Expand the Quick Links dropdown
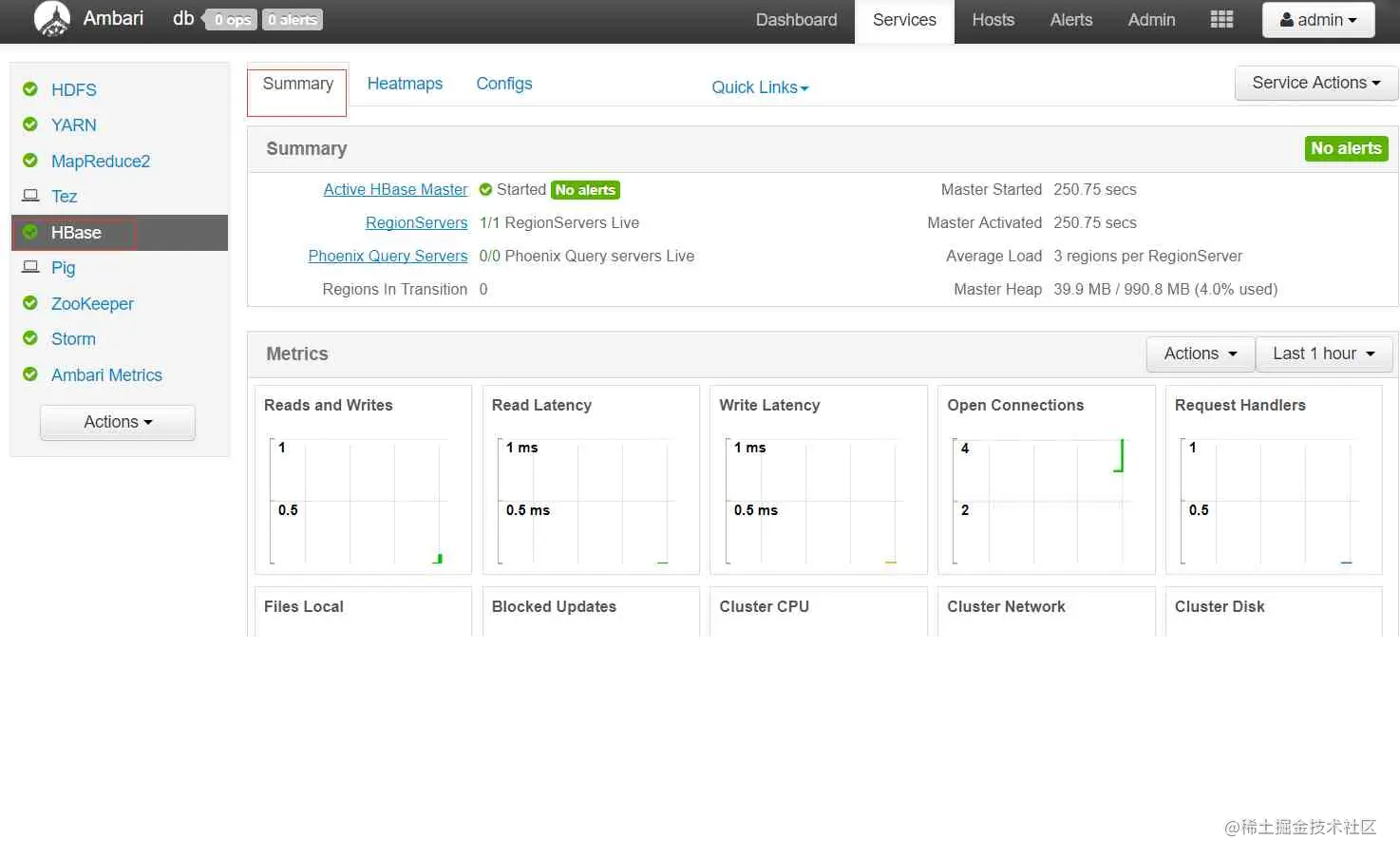1400x860 pixels. (760, 87)
